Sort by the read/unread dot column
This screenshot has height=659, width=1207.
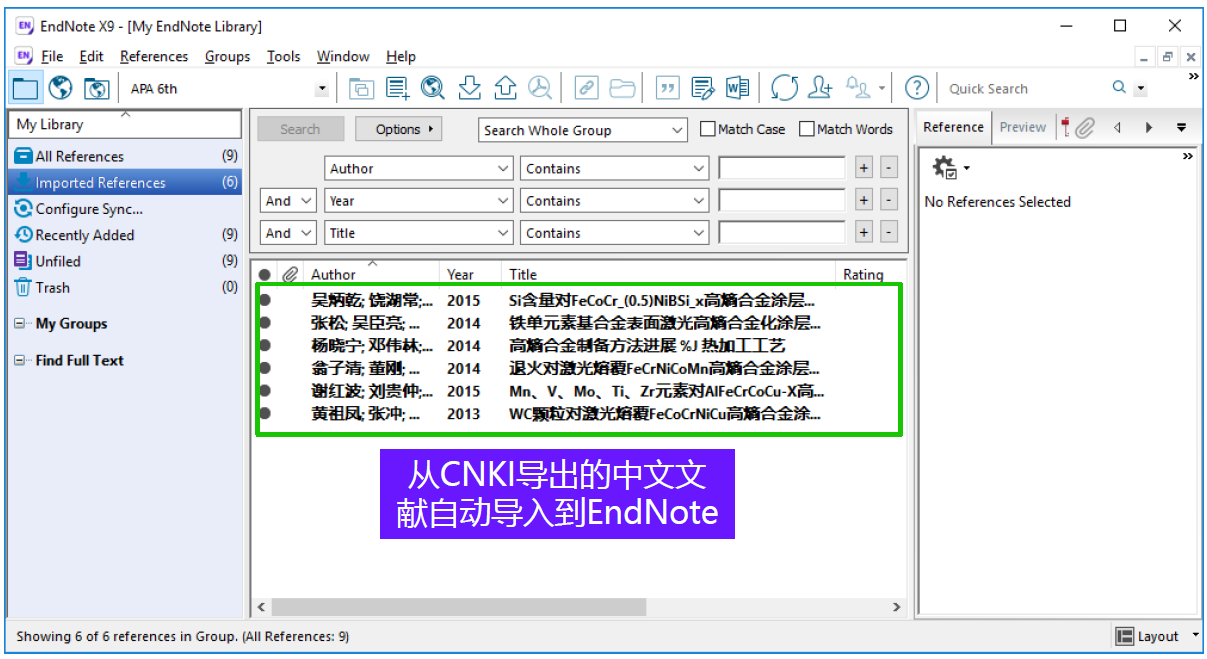point(264,274)
